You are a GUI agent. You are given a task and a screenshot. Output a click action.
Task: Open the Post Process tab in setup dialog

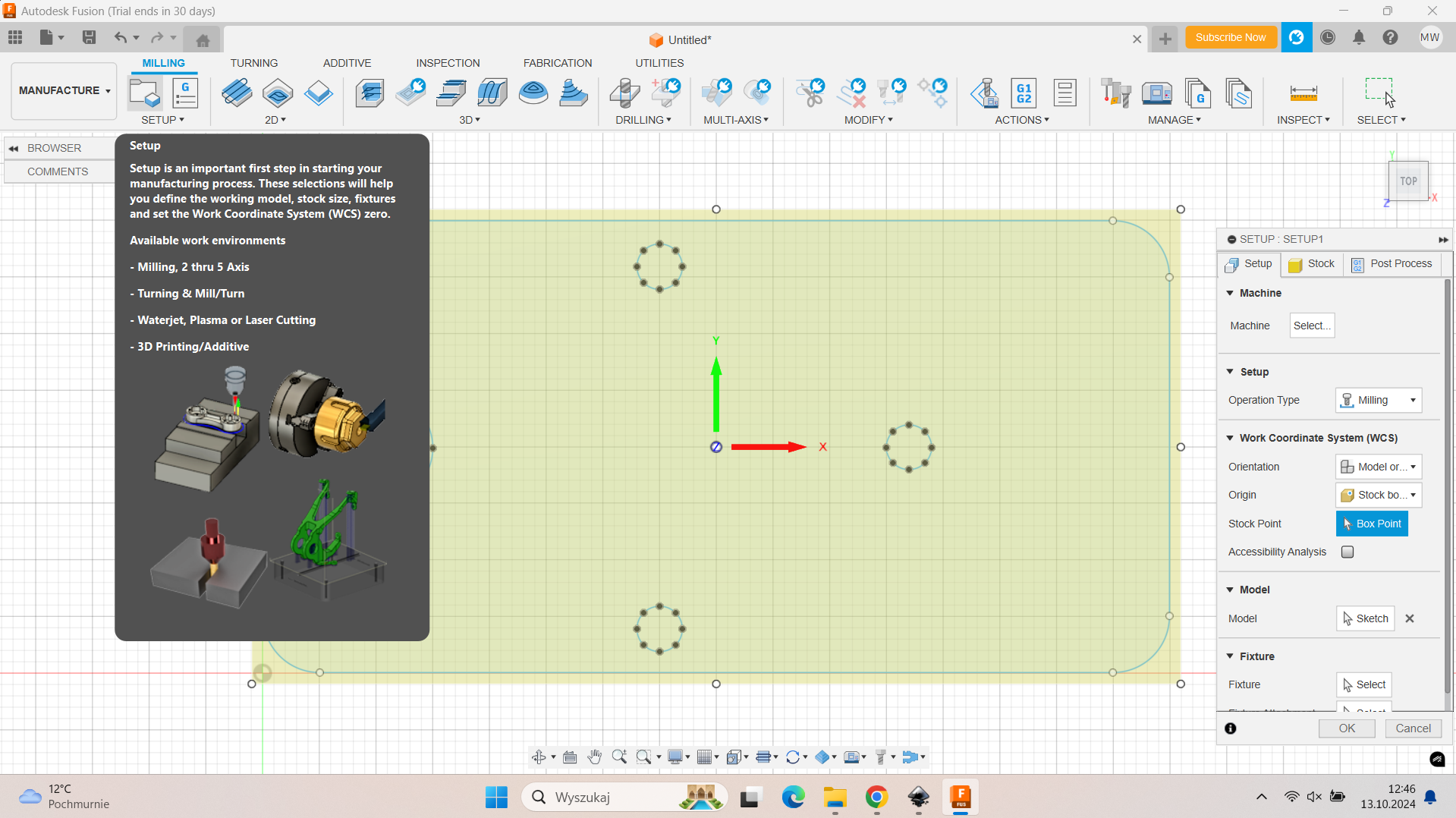point(1392,264)
